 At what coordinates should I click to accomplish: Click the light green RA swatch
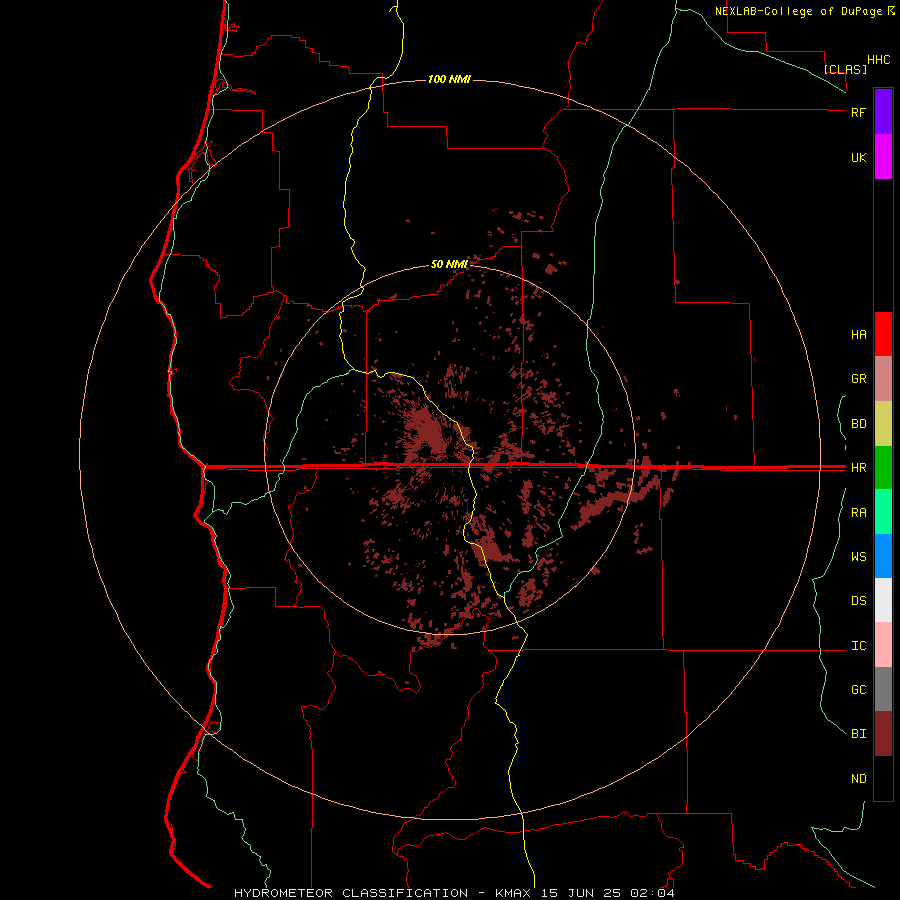tap(883, 512)
